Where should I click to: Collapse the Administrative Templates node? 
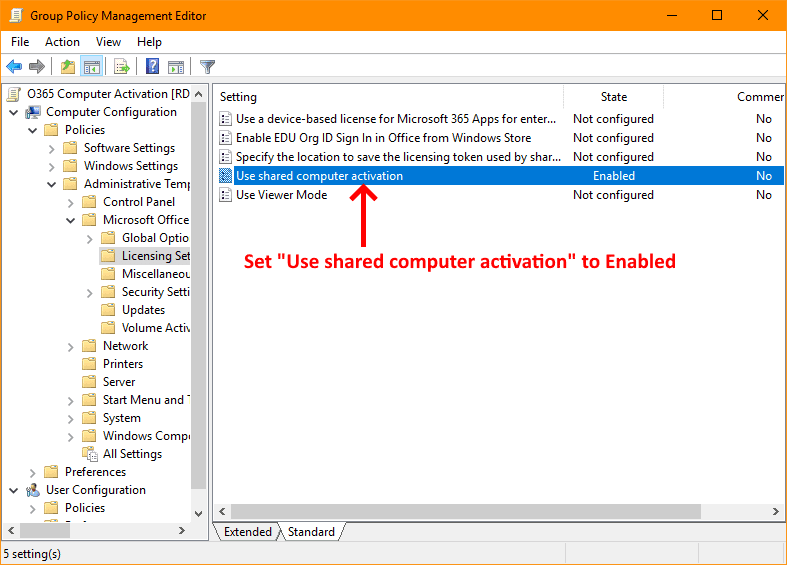[x=51, y=185]
